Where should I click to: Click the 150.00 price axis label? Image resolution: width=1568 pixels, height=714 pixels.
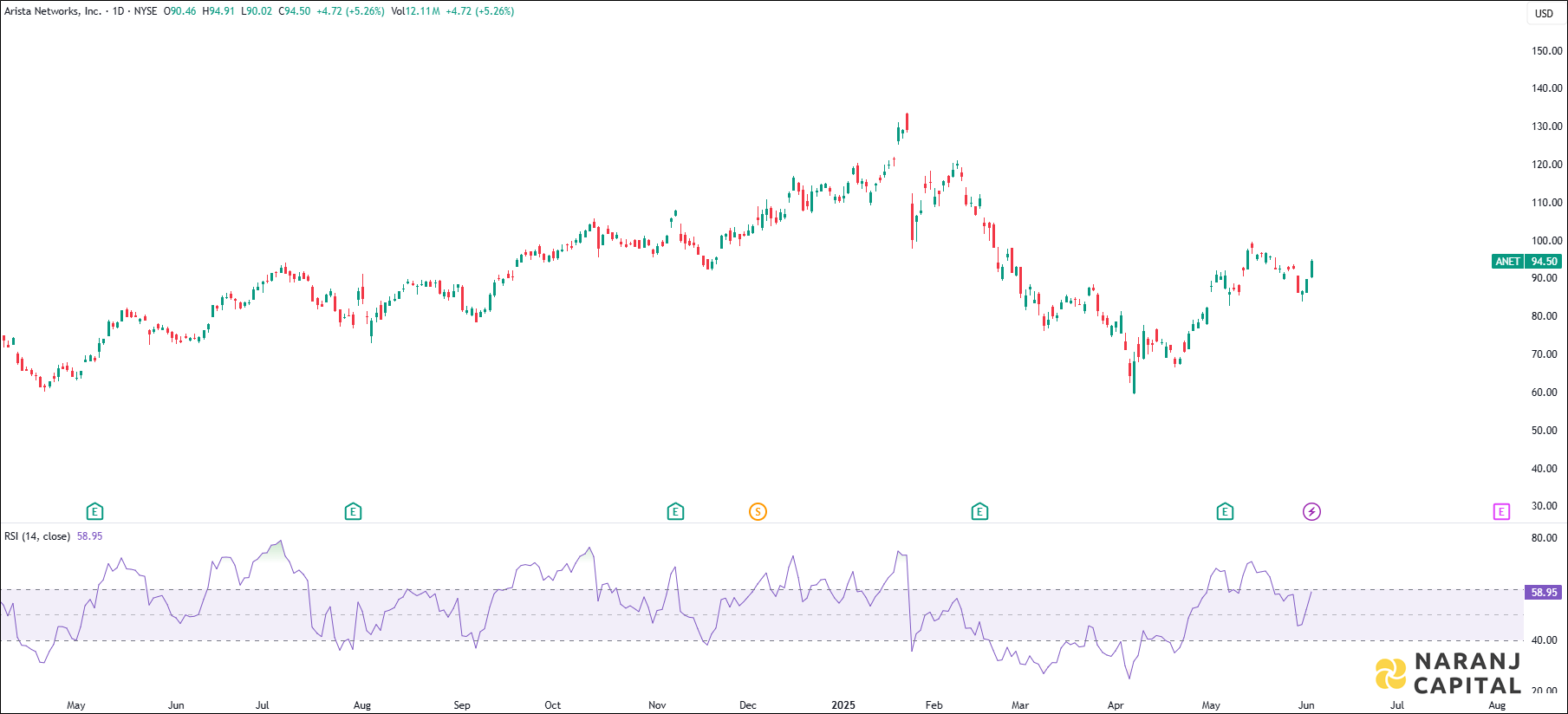tap(1546, 50)
